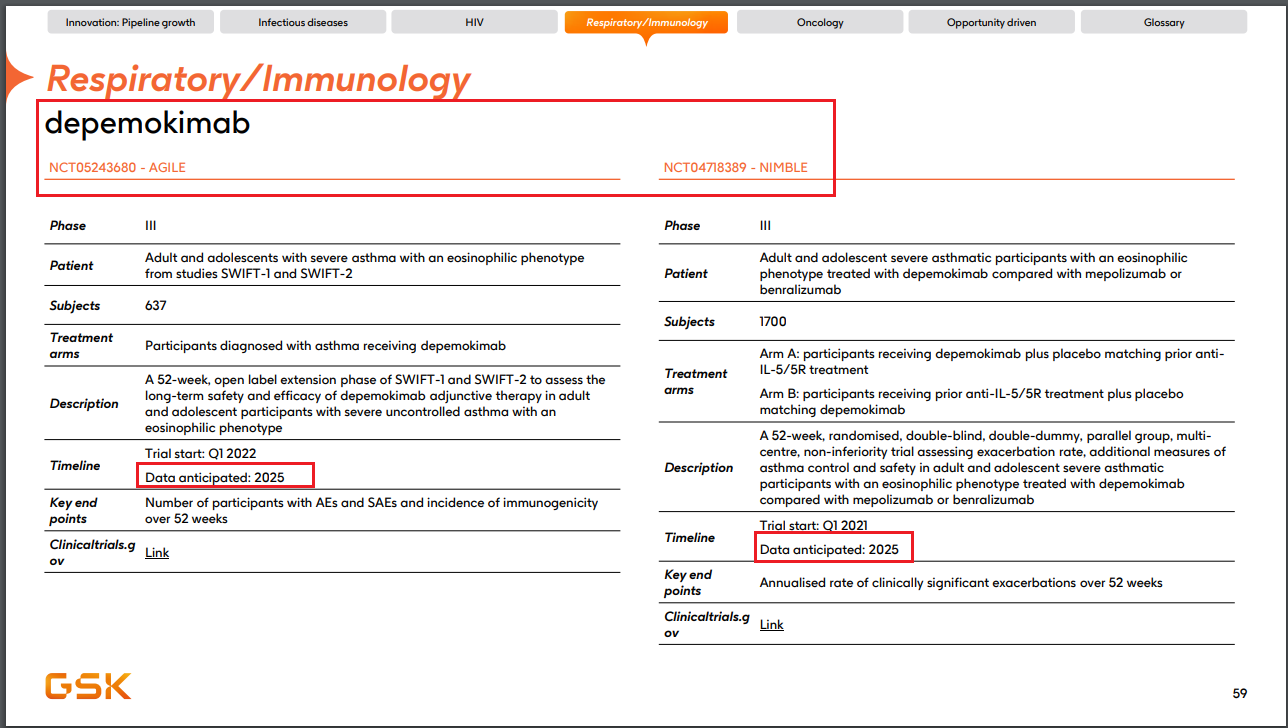
Task: Open the Innovation: Pipeline growth tab
Action: click(x=130, y=21)
